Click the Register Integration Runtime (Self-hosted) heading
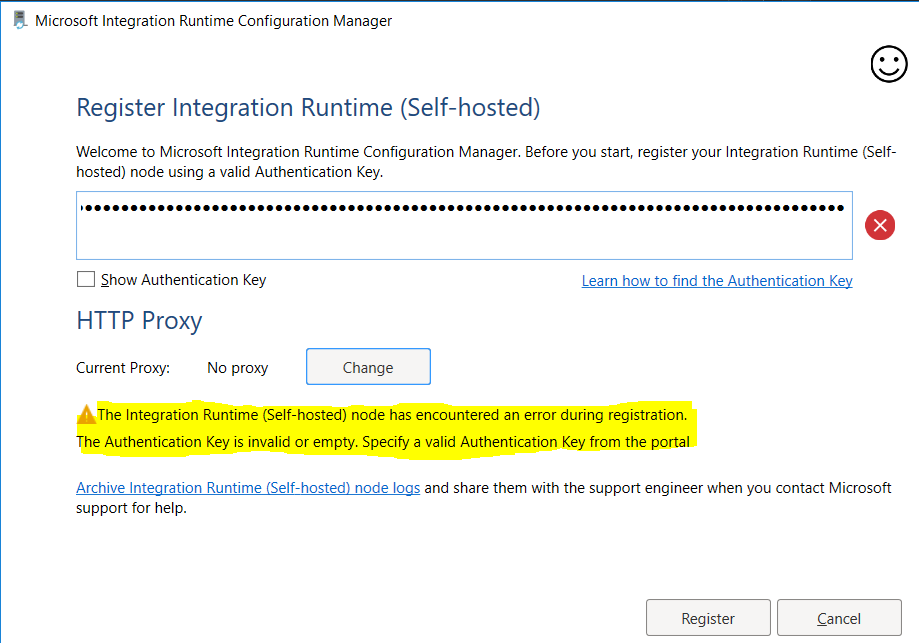 pos(308,108)
